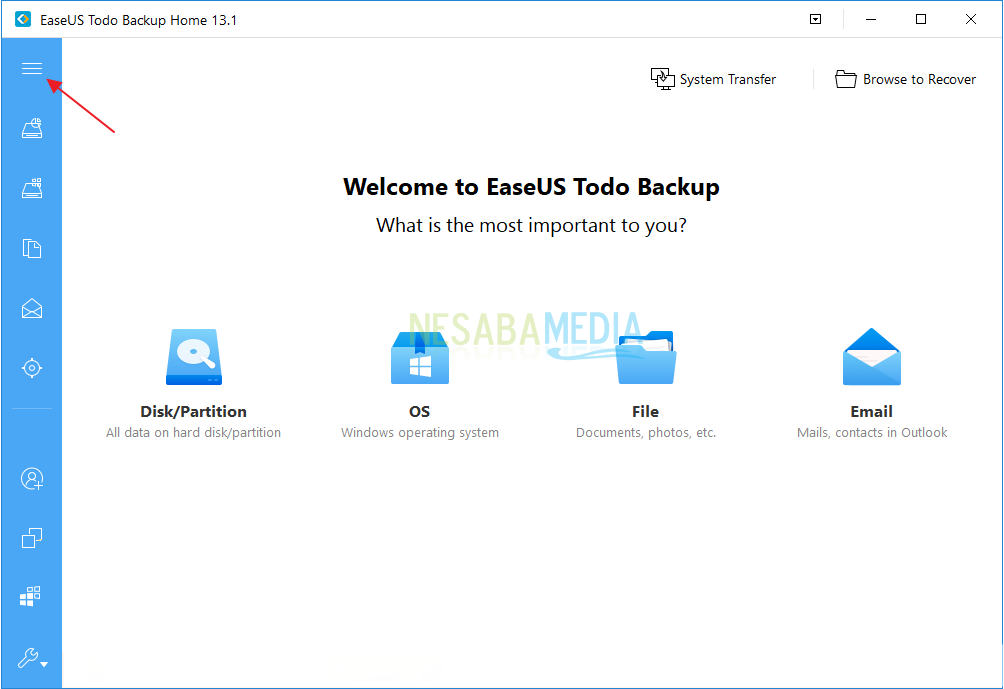Click System Transfer at the top
The image size is (1004, 689).
pyautogui.click(x=713, y=79)
